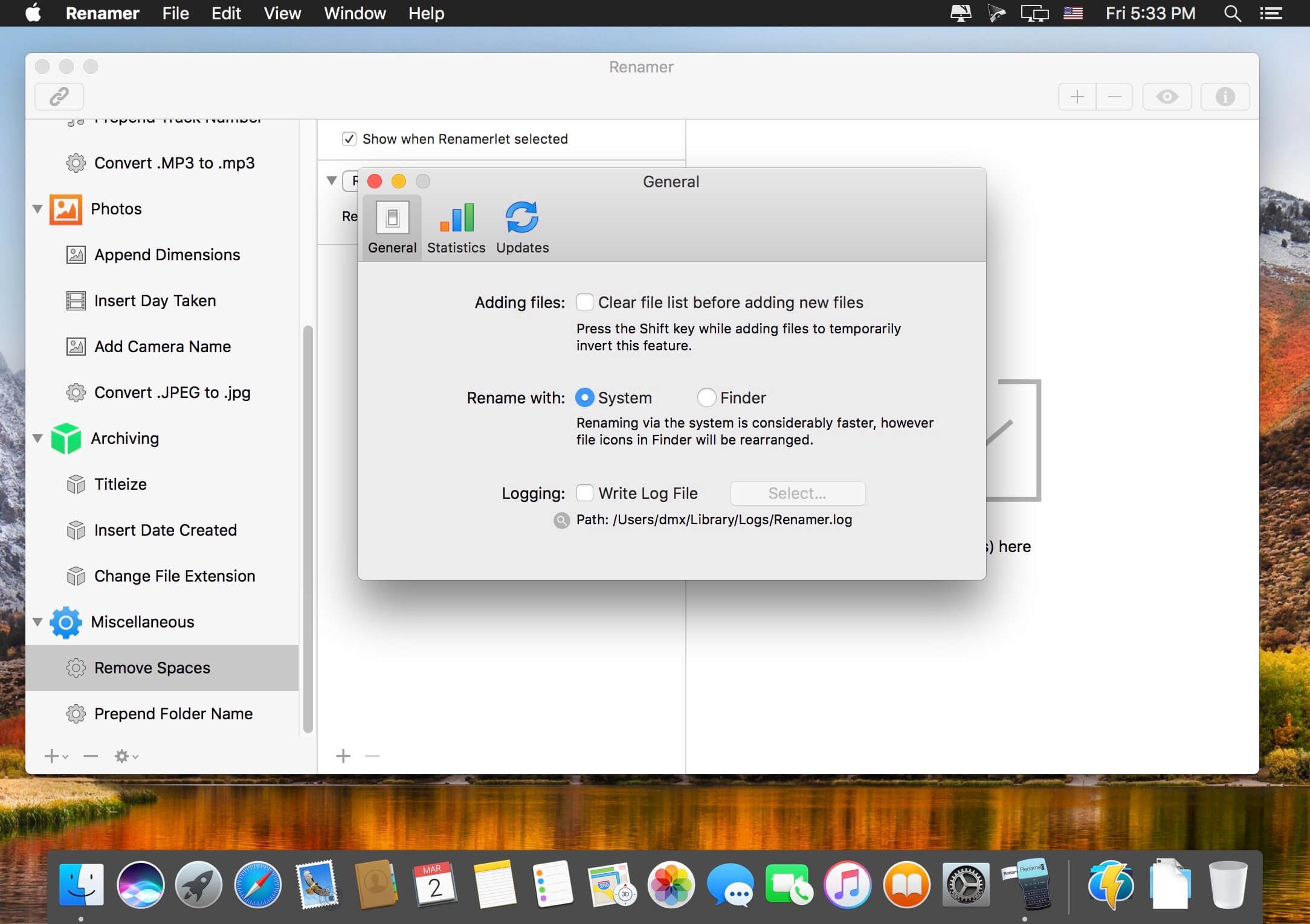This screenshot has width=1310, height=924.
Task: Select the Finder rename option
Action: pyautogui.click(x=706, y=397)
